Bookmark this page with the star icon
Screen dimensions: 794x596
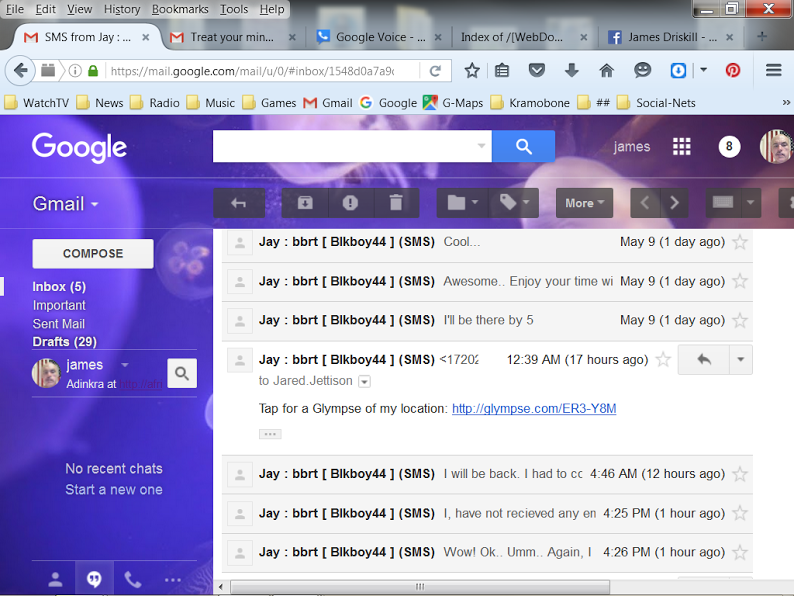(x=472, y=71)
